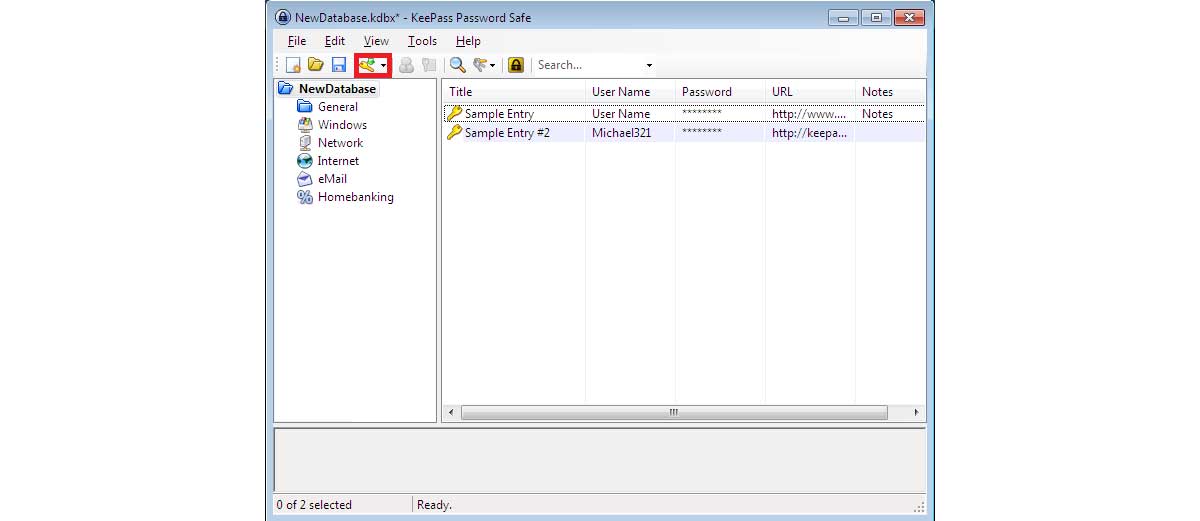Click the Homebanking percent icon
This screenshot has width=1200, height=521.
click(x=305, y=197)
